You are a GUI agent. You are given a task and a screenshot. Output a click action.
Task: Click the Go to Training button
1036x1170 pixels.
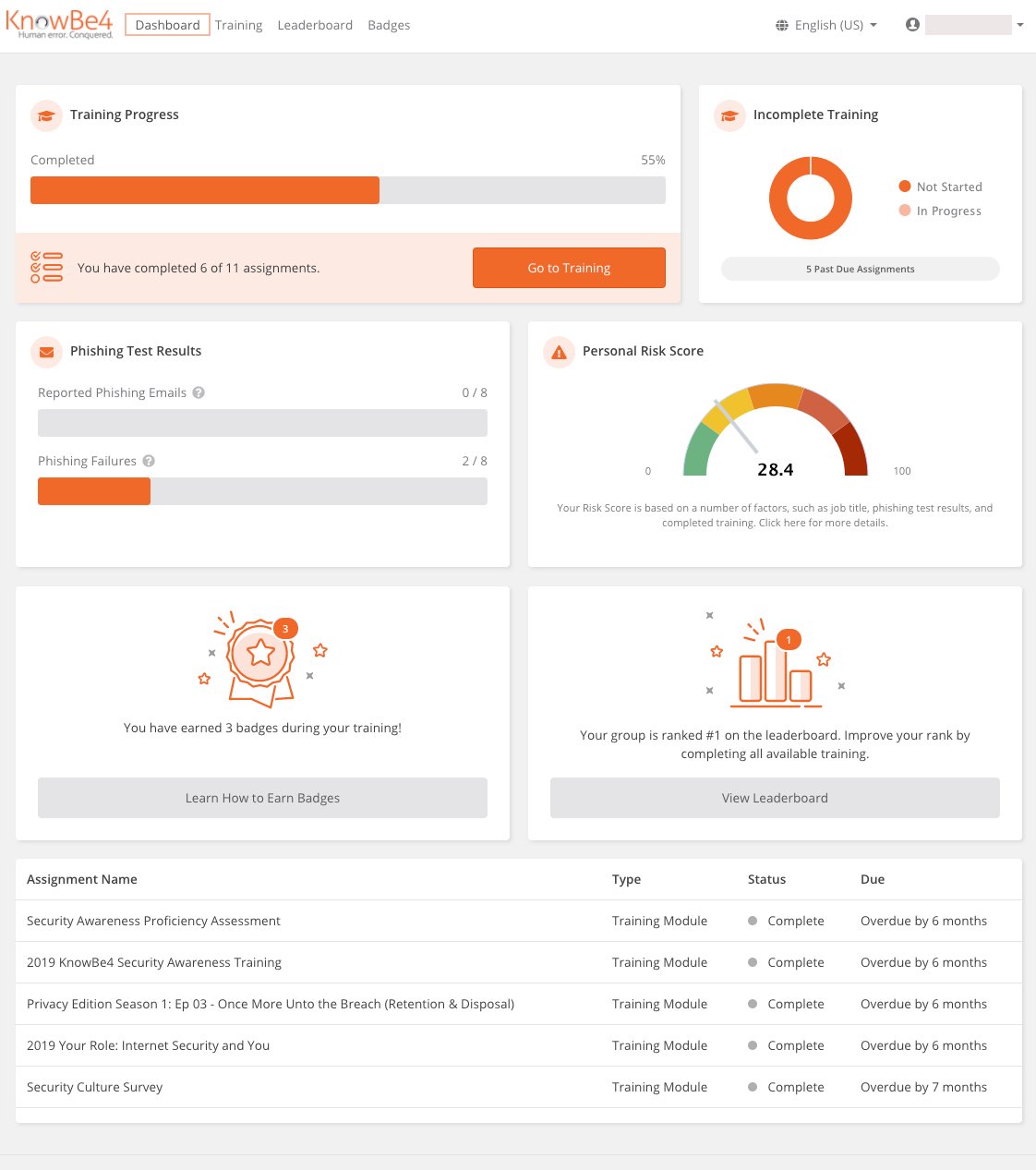569,268
